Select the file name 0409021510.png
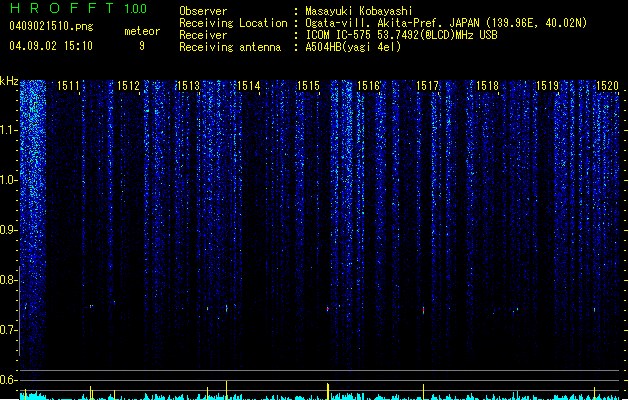 tap(51, 26)
